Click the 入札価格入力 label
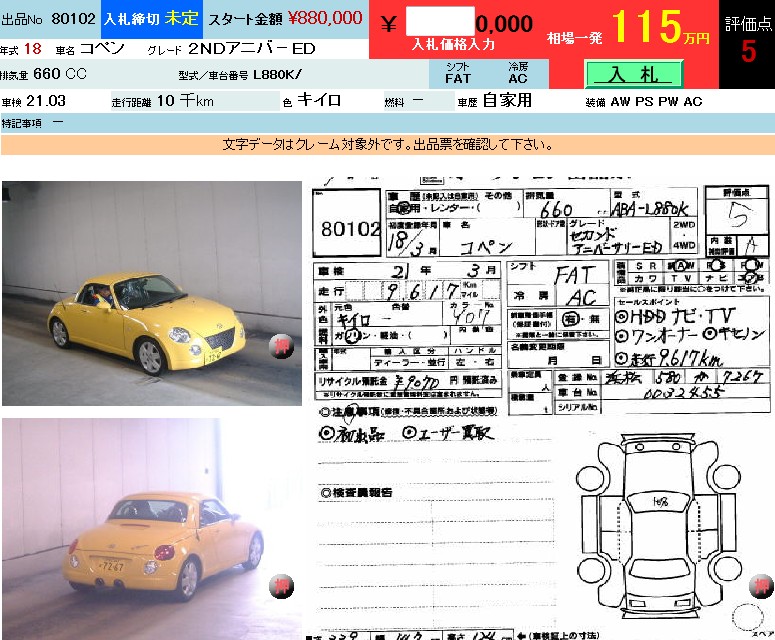The width and height of the screenshot is (775, 640). [453, 44]
